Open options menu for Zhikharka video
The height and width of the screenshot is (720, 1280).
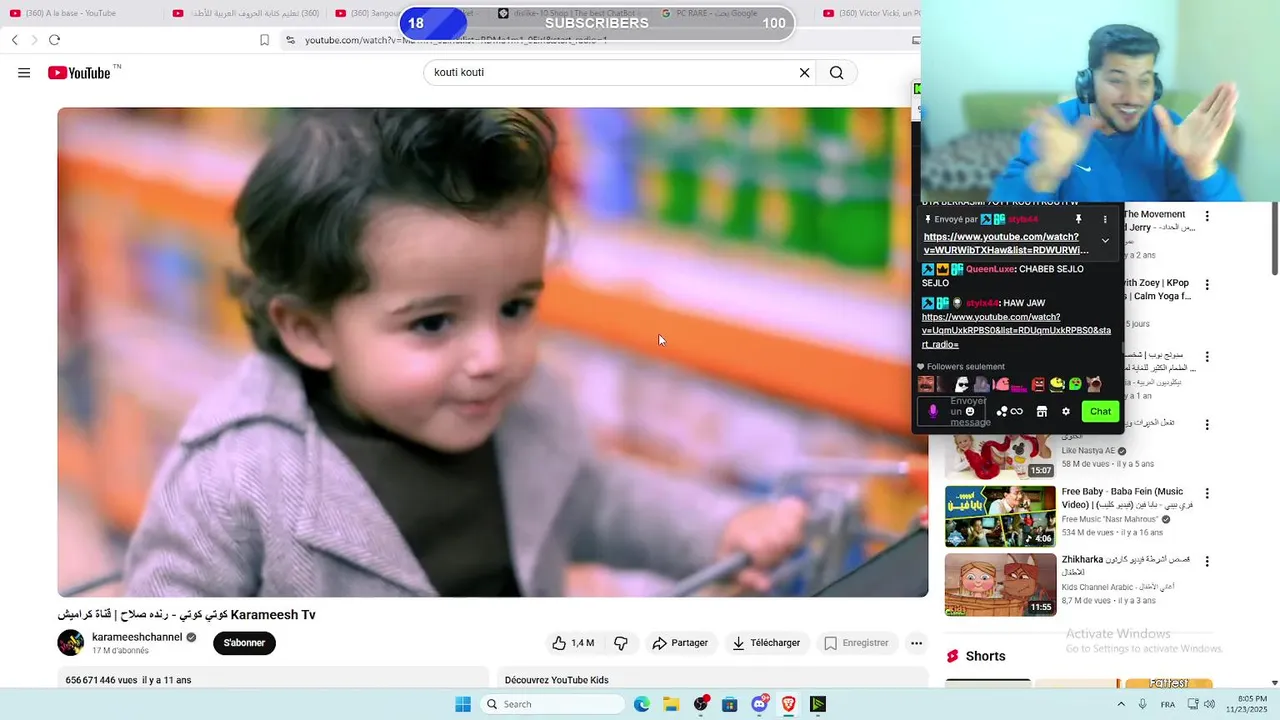[1207, 562]
